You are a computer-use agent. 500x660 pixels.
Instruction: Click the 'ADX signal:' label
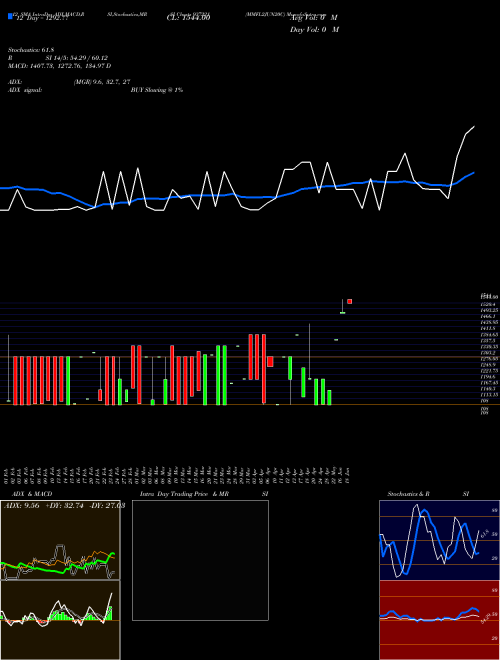(x=24, y=90)
